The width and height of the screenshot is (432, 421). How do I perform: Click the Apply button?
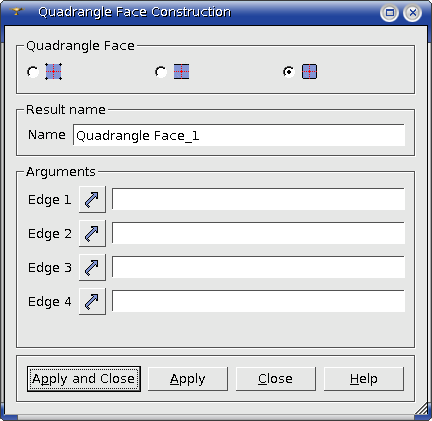(x=188, y=379)
